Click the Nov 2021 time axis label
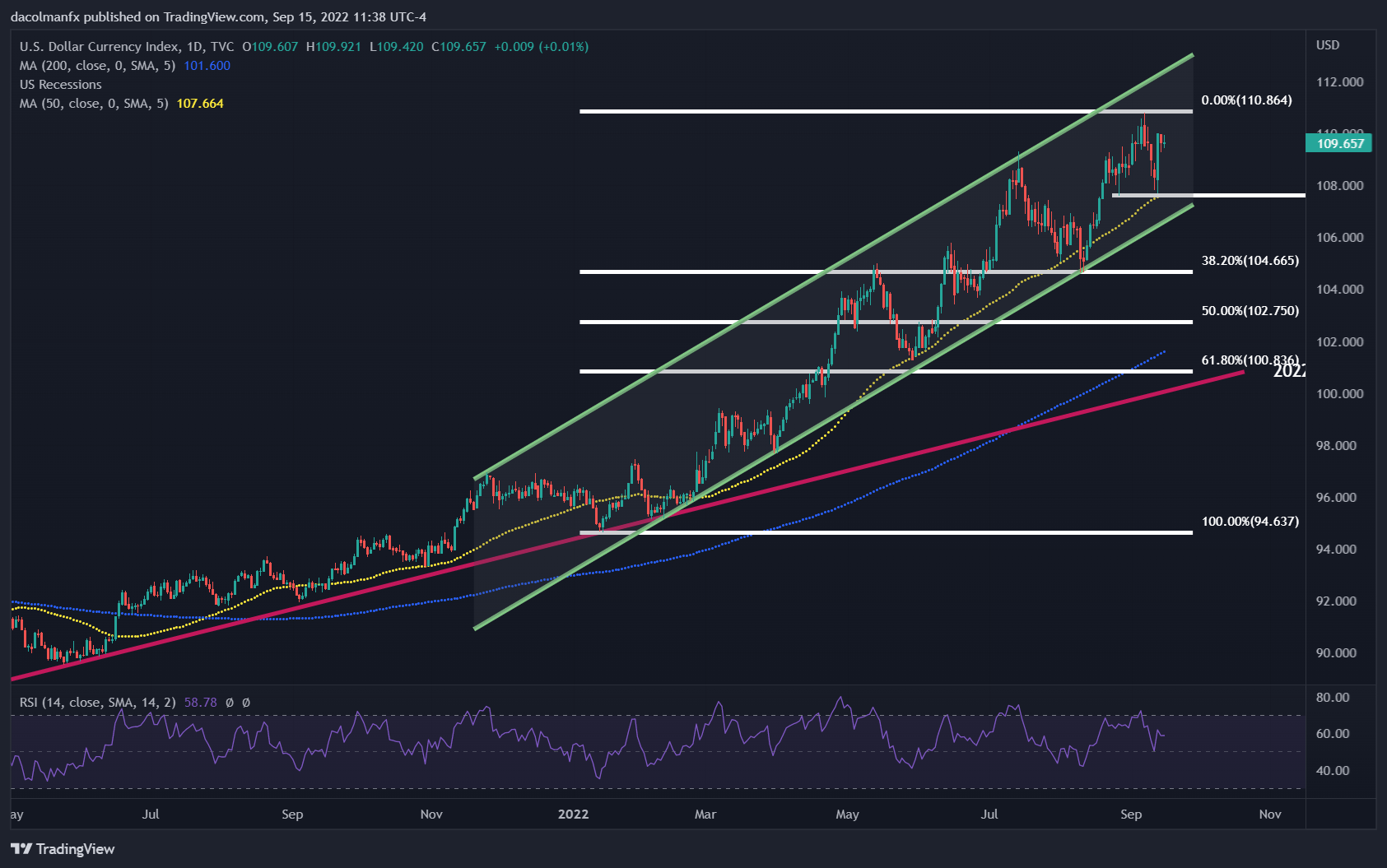Image resolution: width=1387 pixels, height=868 pixels. (x=431, y=815)
